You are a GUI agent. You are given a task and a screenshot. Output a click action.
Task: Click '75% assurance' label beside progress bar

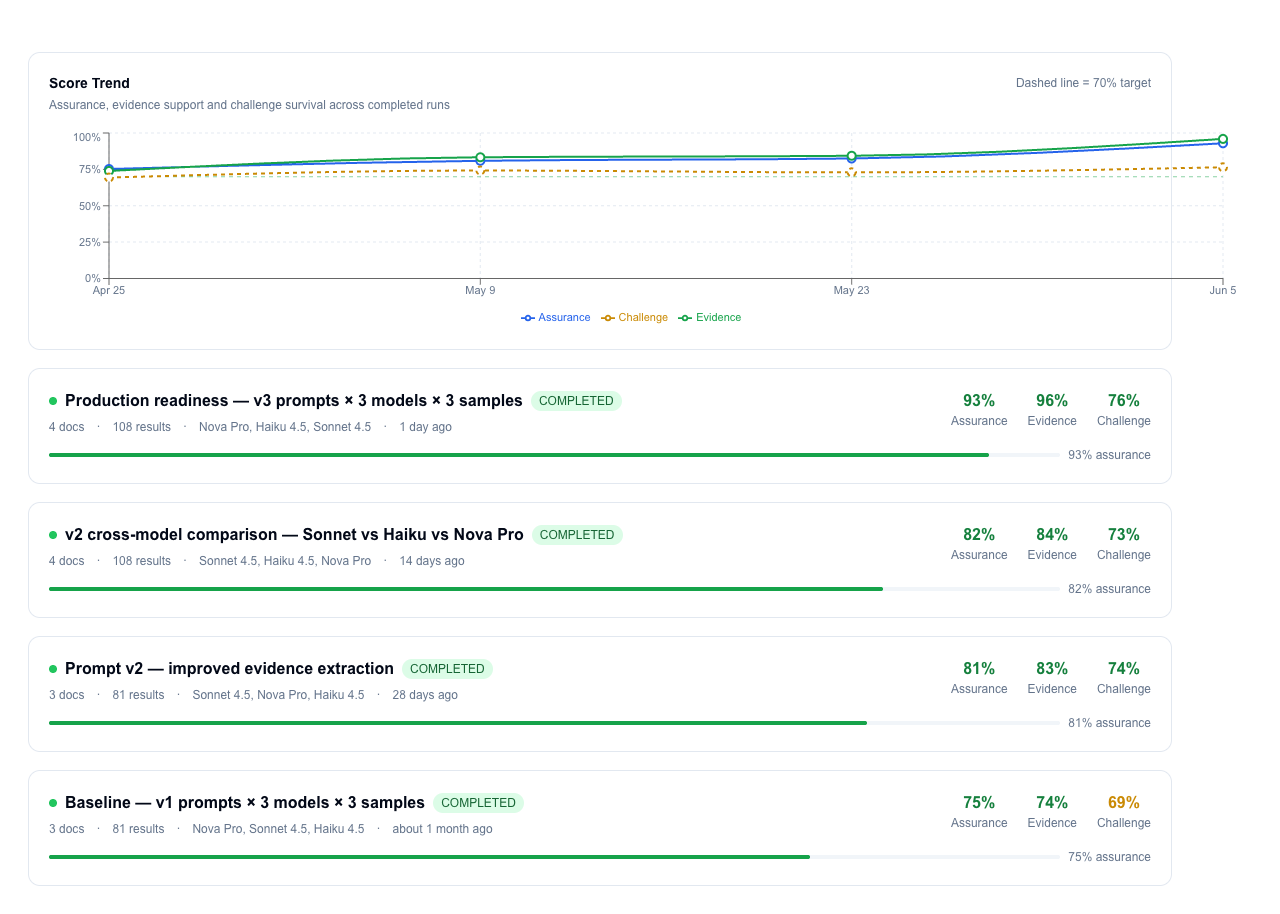pyautogui.click(x=1109, y=857)
